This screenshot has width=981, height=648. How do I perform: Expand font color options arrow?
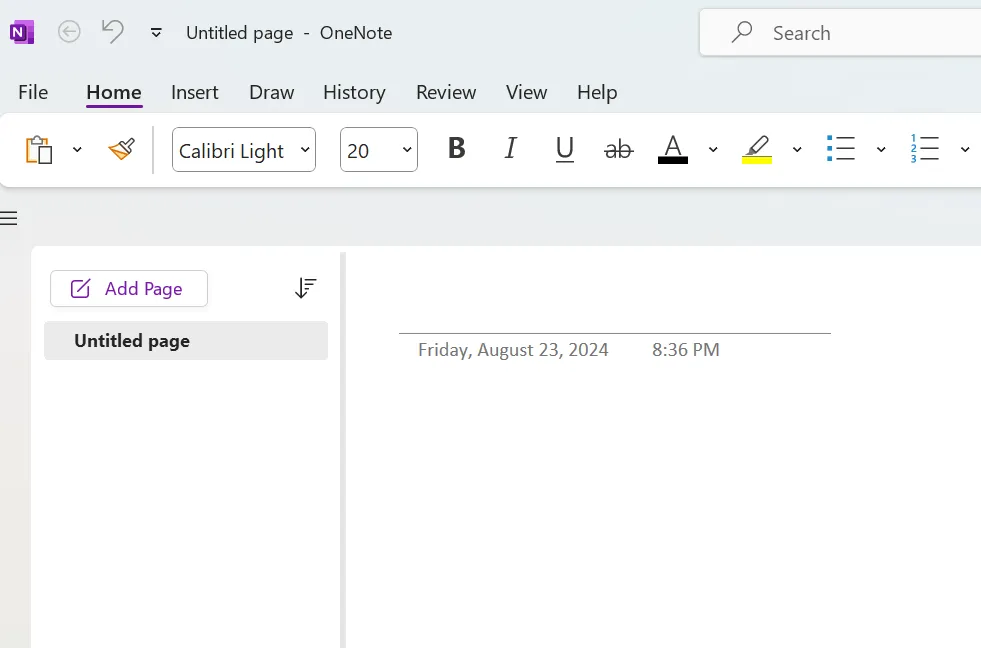[713, 149]
